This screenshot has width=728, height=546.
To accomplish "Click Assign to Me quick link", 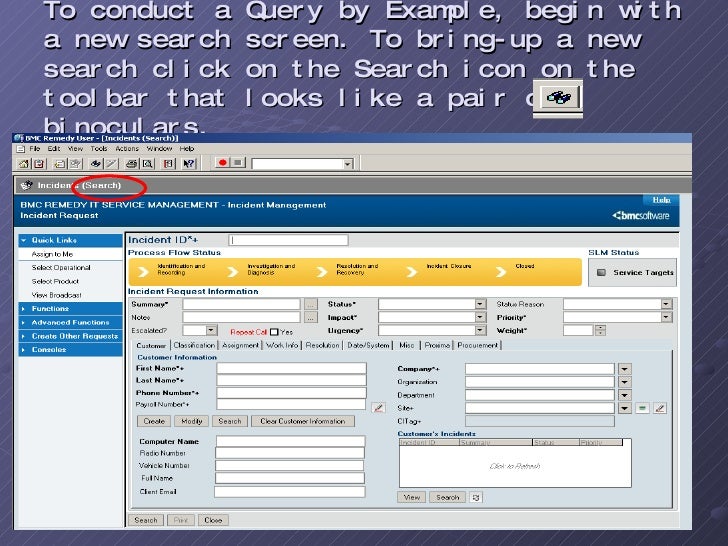I will (52, 254).
